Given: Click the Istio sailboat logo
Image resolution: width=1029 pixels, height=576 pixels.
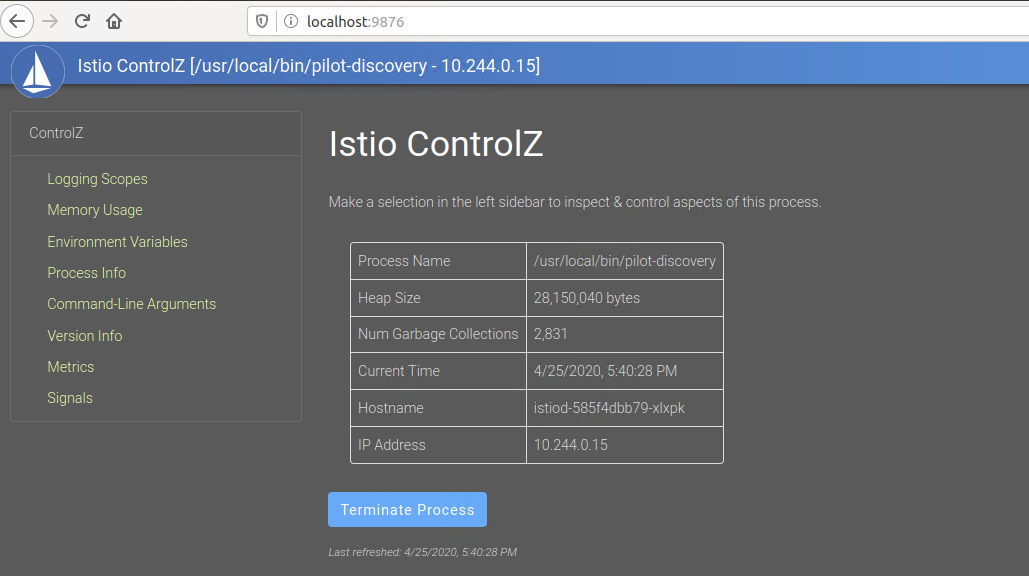Looking at the screenshot, I should click(x=37, y=71).
